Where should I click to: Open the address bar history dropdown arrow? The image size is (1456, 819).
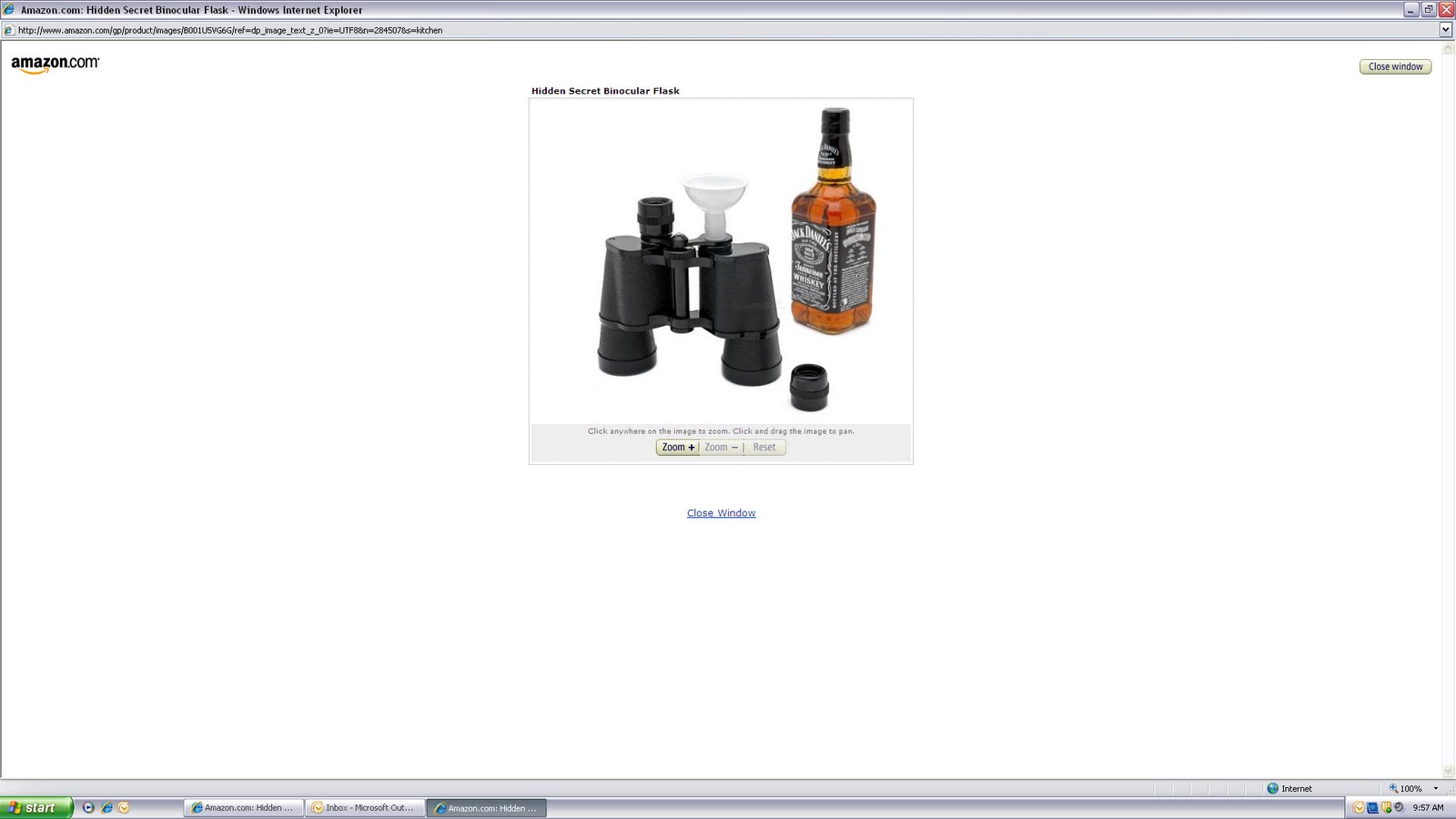(1445, 30)
